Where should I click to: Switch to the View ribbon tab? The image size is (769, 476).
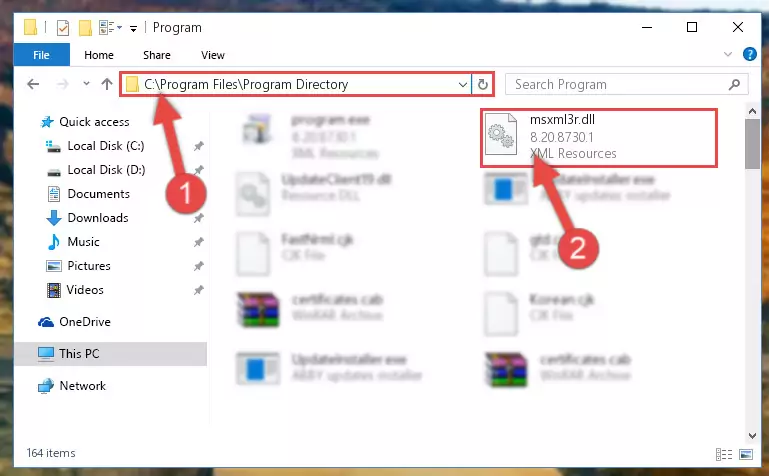[x=213, y=55]
